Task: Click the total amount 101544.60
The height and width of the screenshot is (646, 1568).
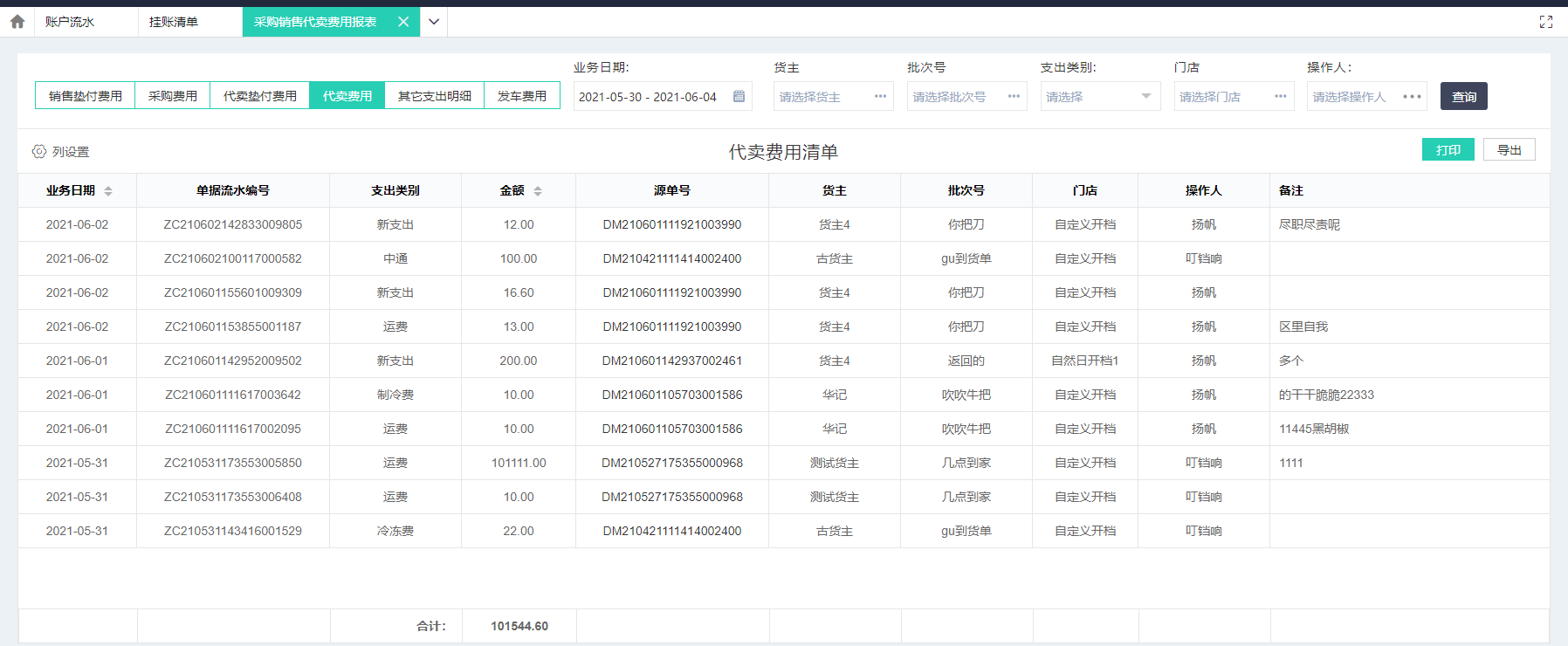Action: [x=519, y=626]
